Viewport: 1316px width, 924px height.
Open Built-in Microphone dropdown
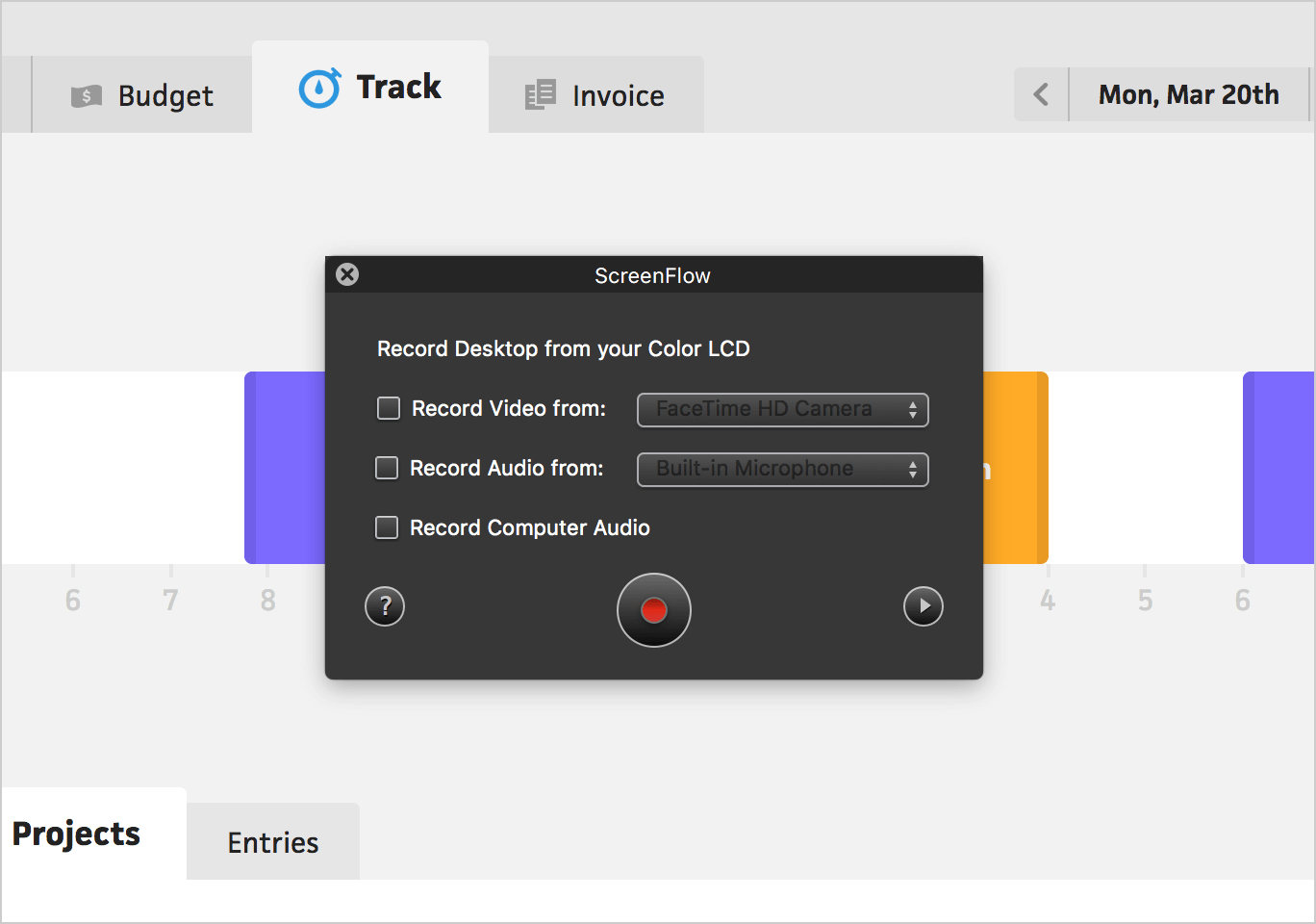tap(783, 470)
